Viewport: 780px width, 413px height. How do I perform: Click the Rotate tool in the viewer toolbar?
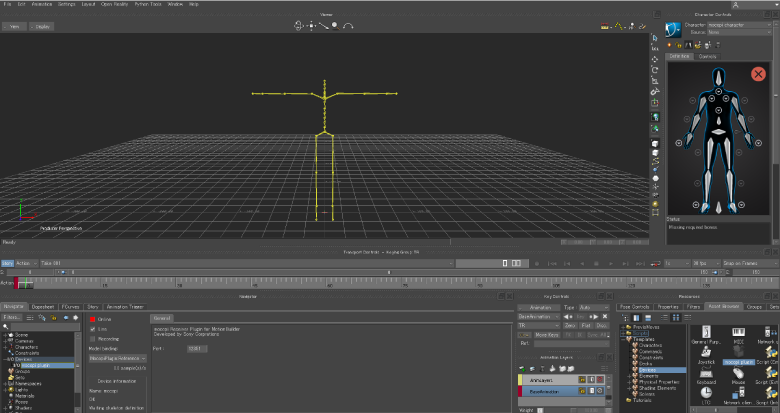pos(655,70)
